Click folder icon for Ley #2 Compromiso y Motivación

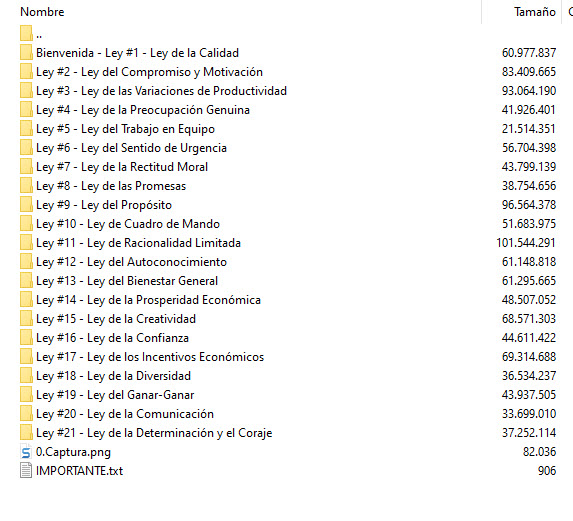pos(26,71)
